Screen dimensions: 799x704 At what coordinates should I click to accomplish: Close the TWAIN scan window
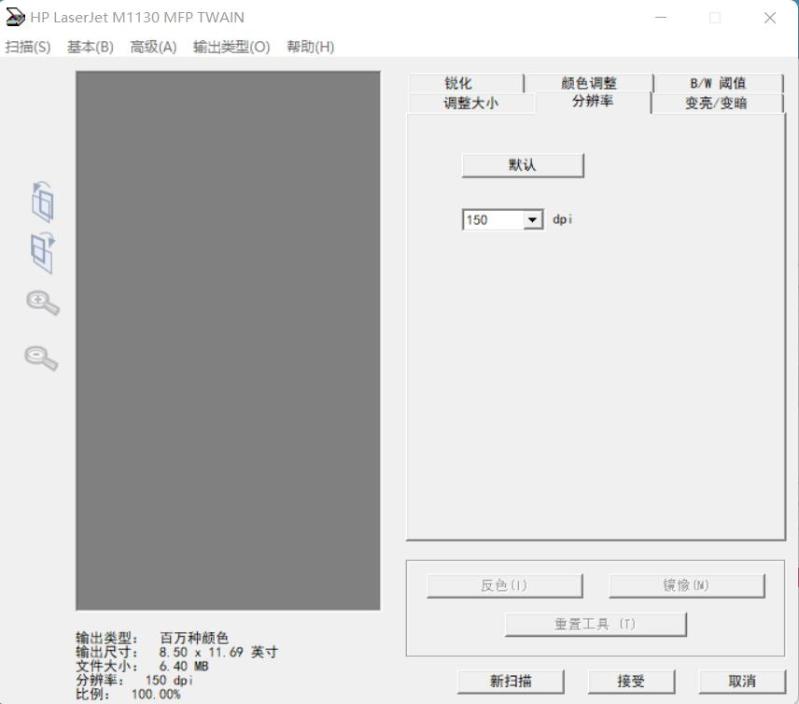click(770, 18)
